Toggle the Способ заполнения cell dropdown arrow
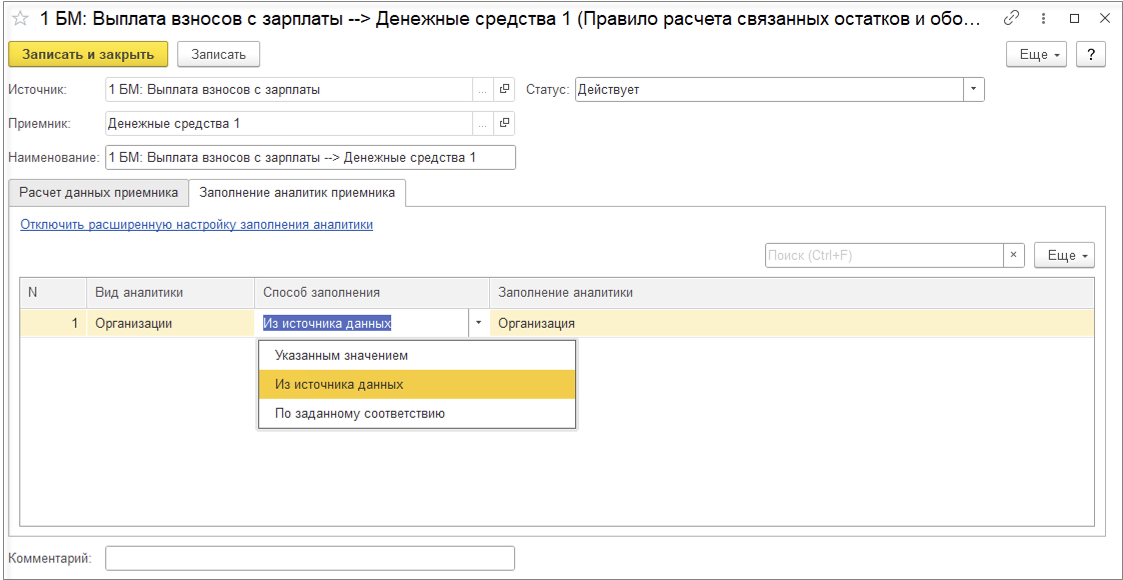This screenshot has width=1123, height=580. pyautogui.click(x=478, y=323)
